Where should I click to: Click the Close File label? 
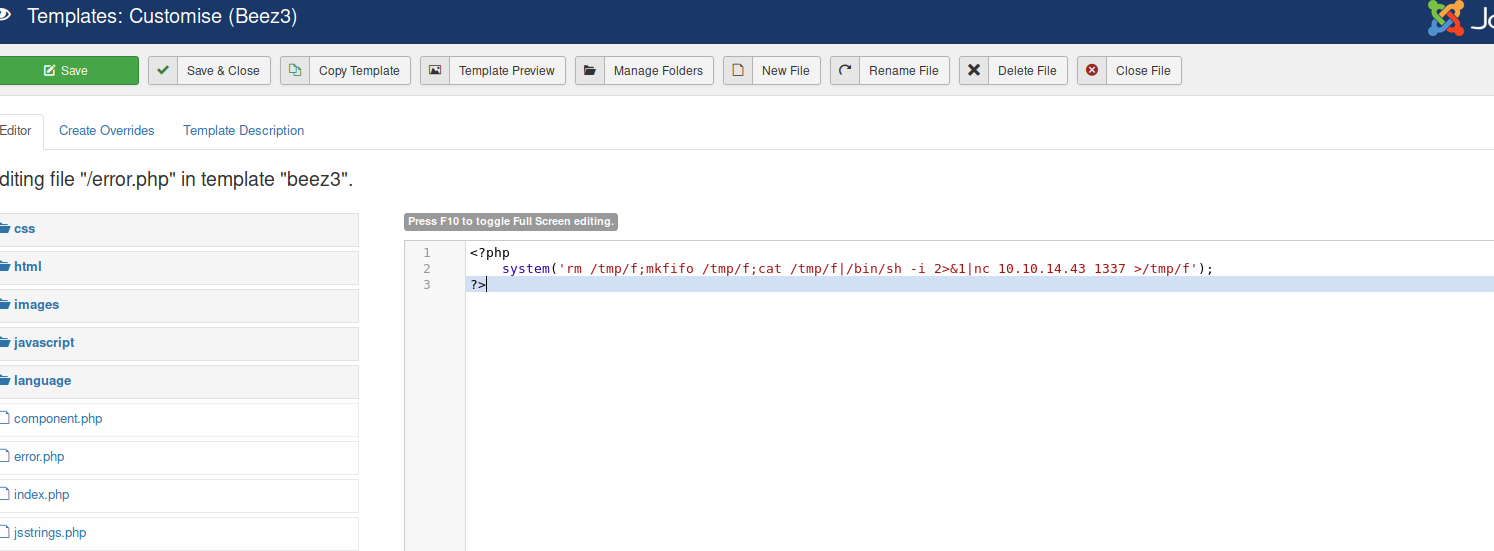[x=1143, y=71]
